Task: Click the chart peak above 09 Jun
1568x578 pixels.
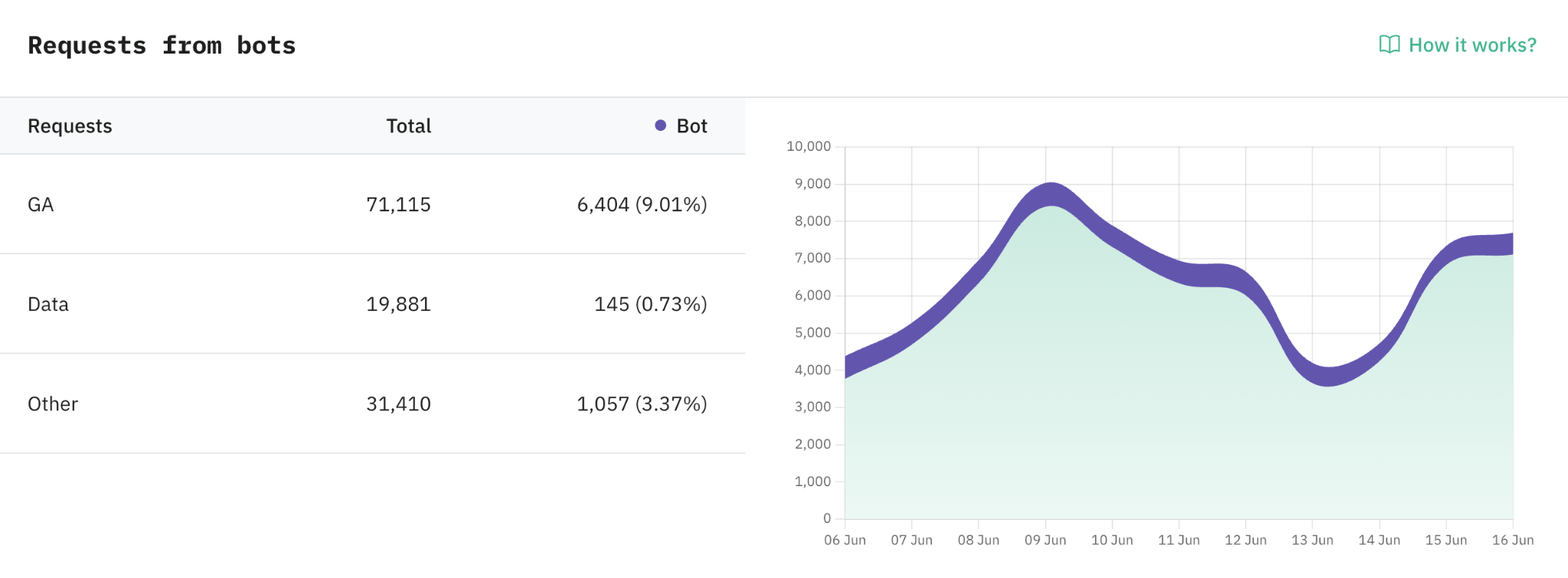Action: click(x=1051, y=194)
